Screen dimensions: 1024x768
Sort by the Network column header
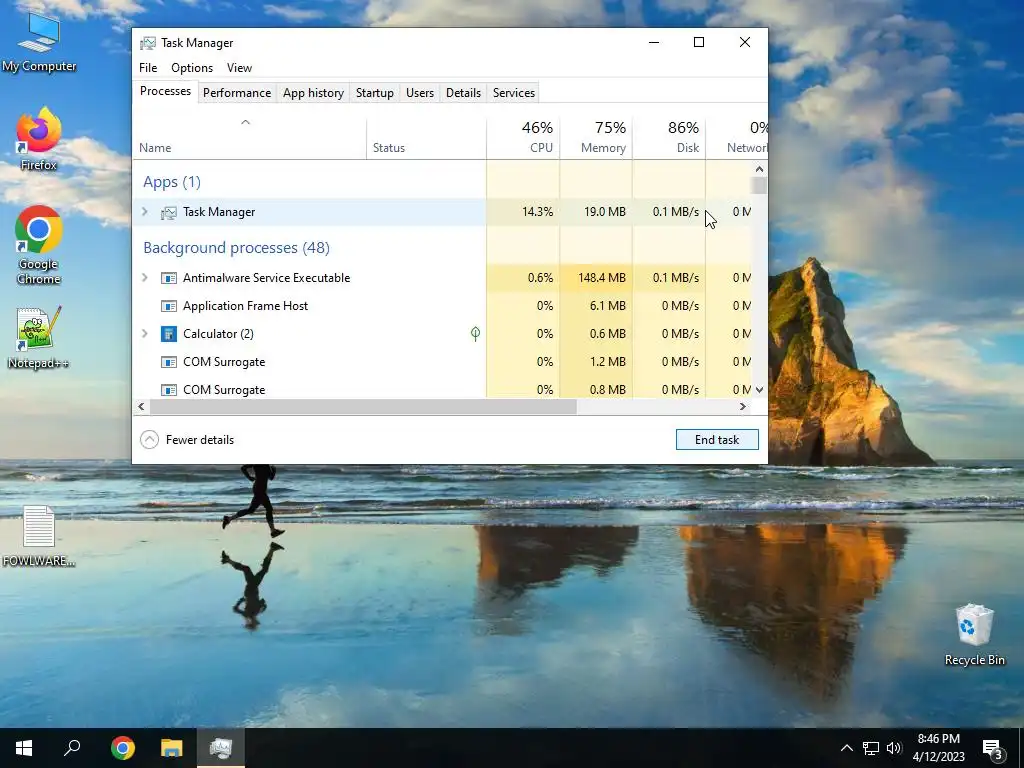click(x=737, y=138)
